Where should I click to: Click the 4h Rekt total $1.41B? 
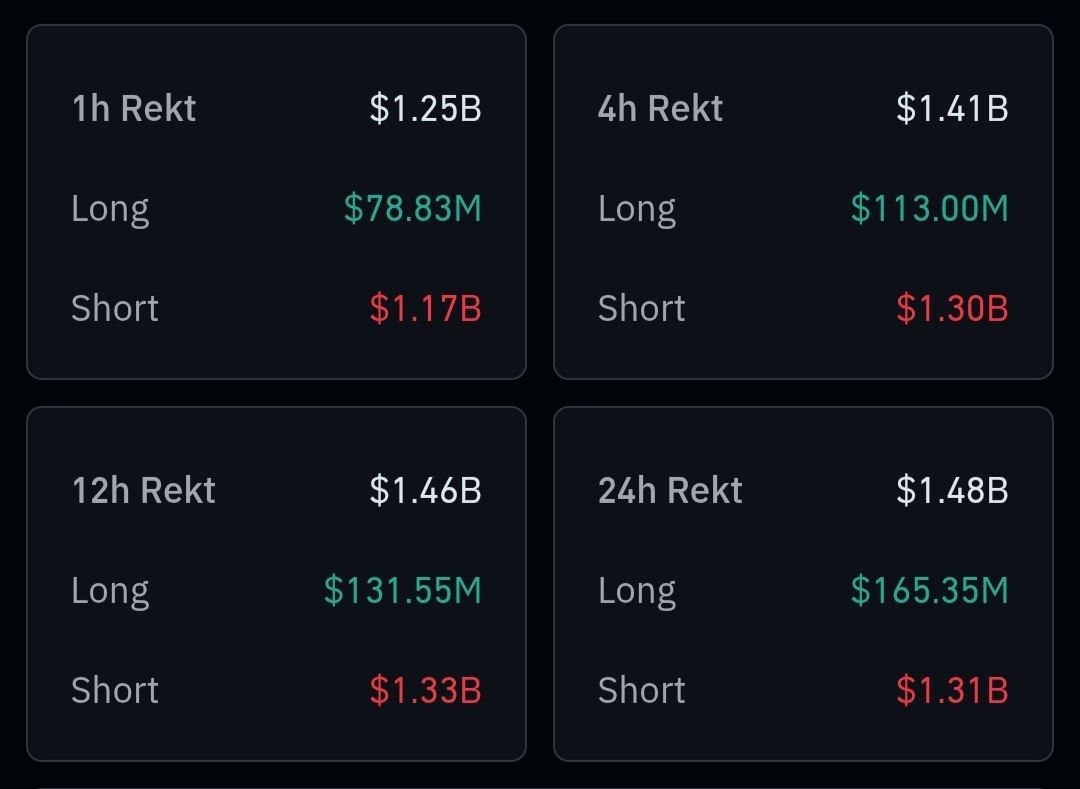pyautogui.click(x=953, y=108)
